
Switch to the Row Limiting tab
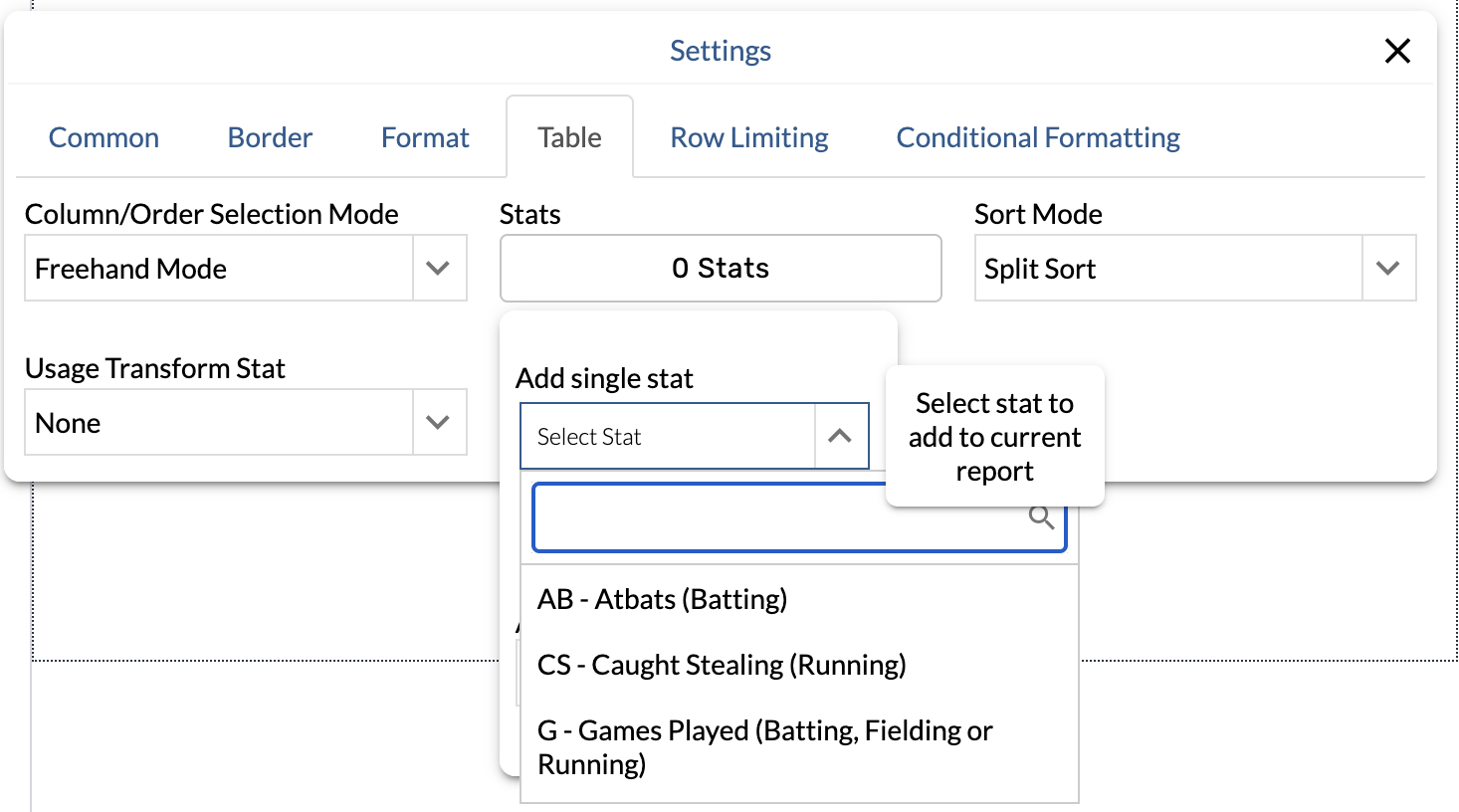pyautogui.click(x=749, y=137)
